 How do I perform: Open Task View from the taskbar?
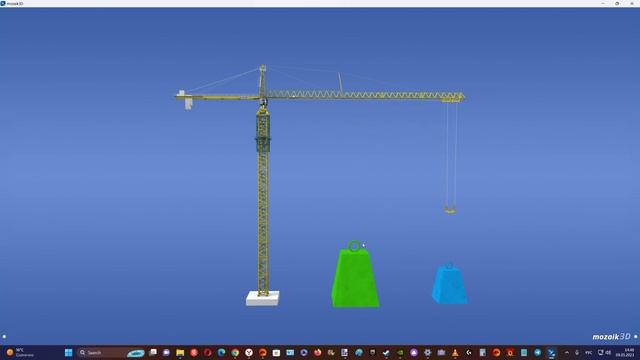pyautogui.click(x=153, y=353)
